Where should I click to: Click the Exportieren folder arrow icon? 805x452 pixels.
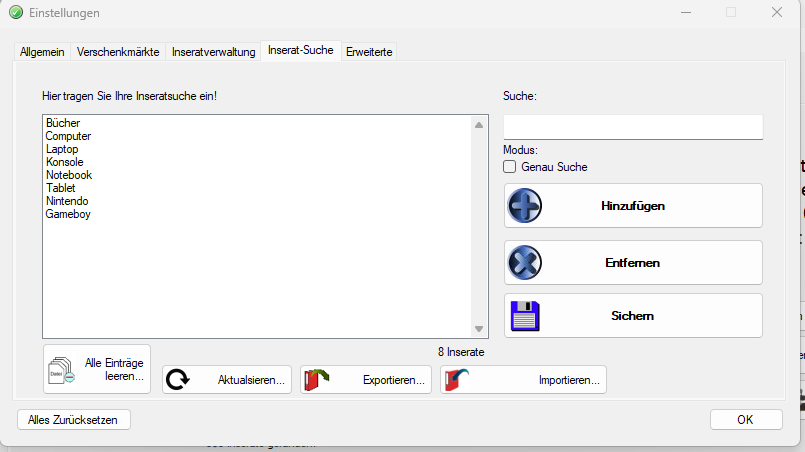point(317,380)
